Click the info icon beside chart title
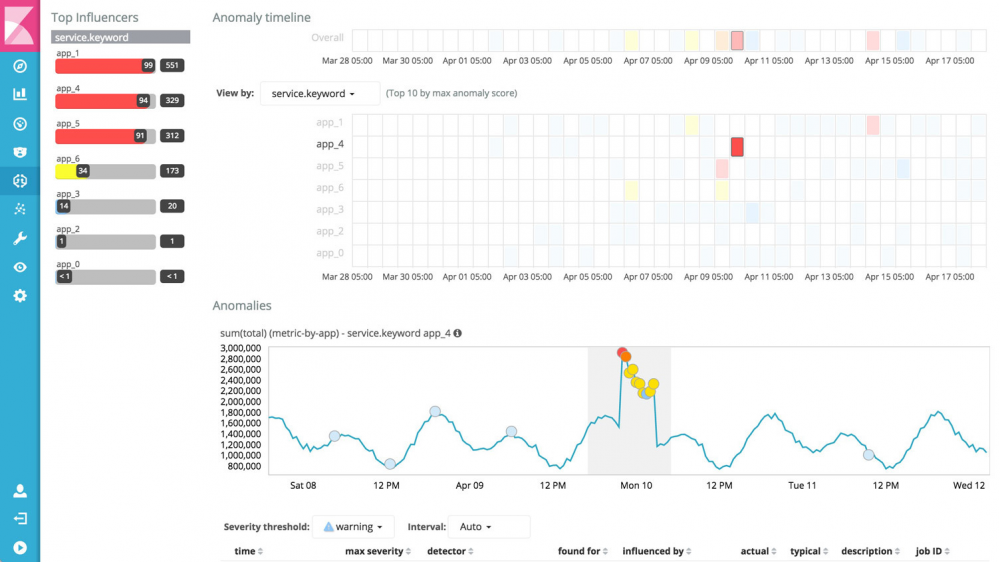The height and width of the screenshot is (562, 1000). tap(458, 333)
